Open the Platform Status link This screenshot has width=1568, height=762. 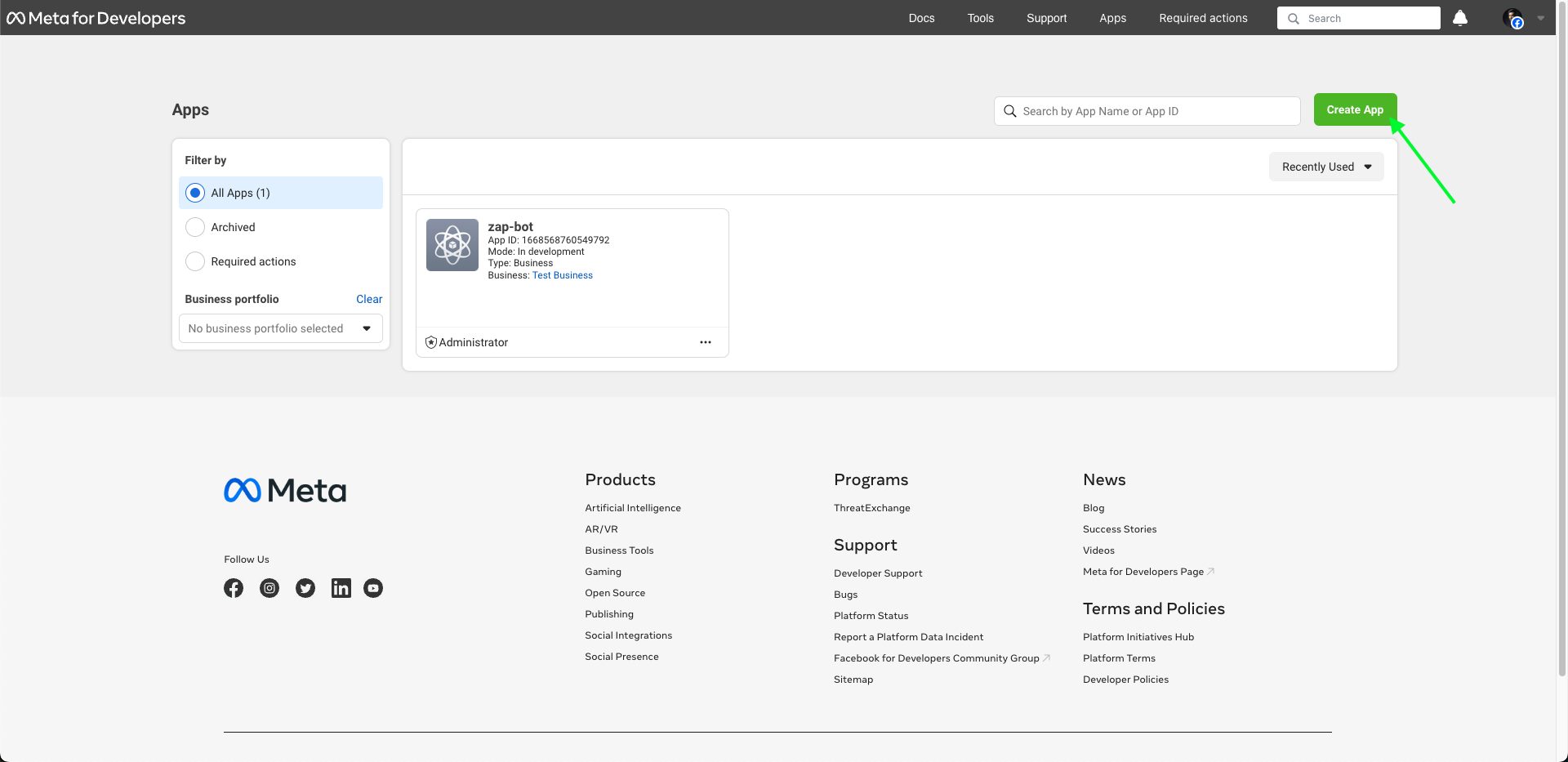pos(871,616)
